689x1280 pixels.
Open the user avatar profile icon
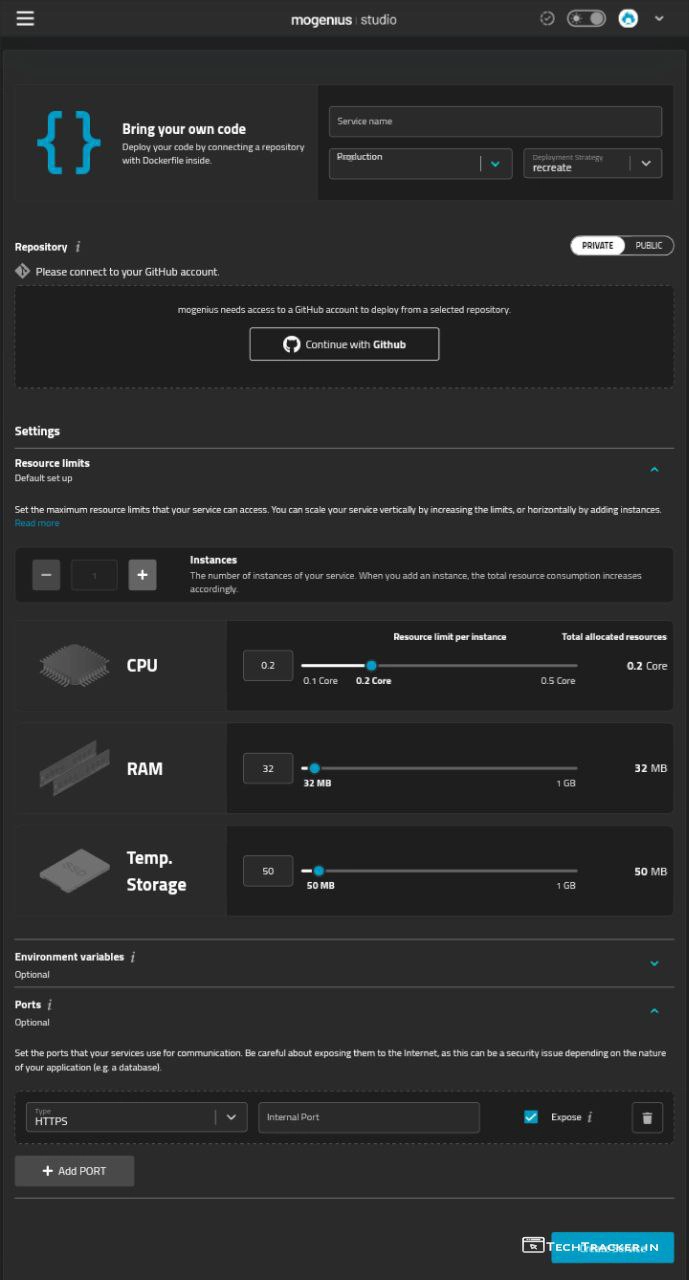628,18
